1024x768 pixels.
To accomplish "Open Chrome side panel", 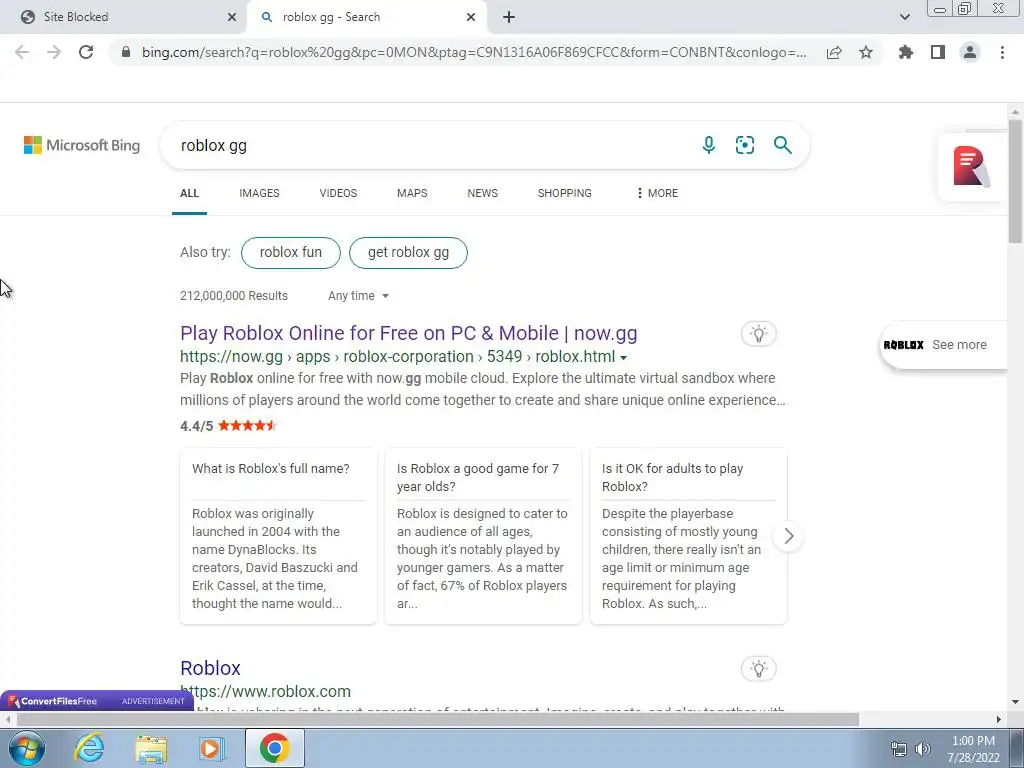I will [x=938, y=52].
